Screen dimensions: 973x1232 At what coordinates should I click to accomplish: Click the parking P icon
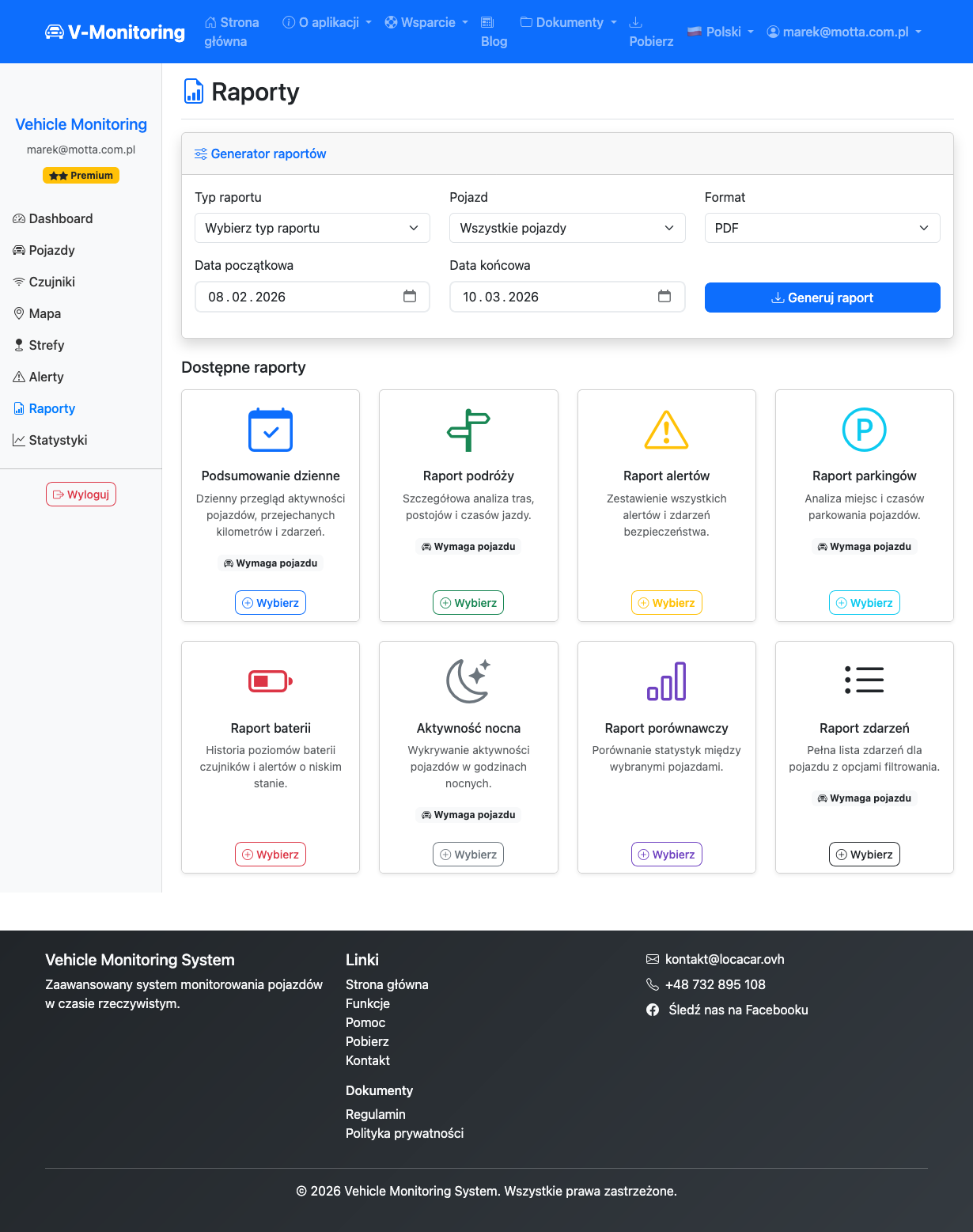864,430
